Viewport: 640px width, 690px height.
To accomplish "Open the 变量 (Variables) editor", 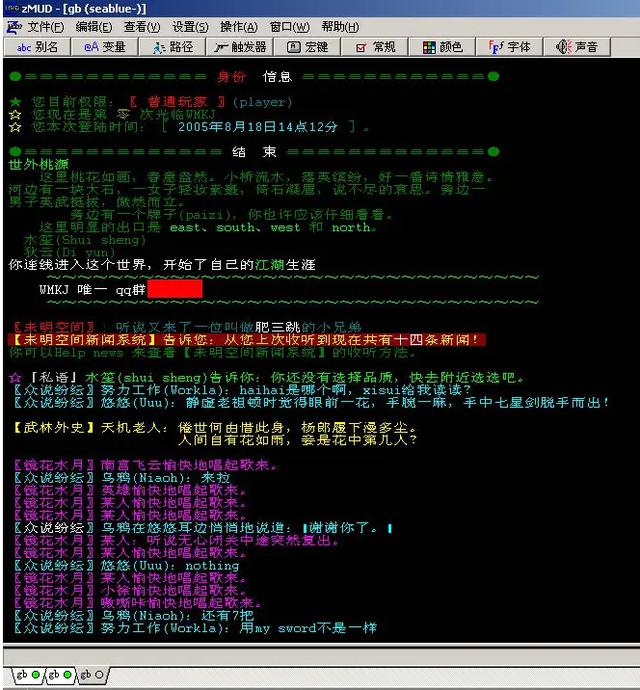I will click(105, 47).
